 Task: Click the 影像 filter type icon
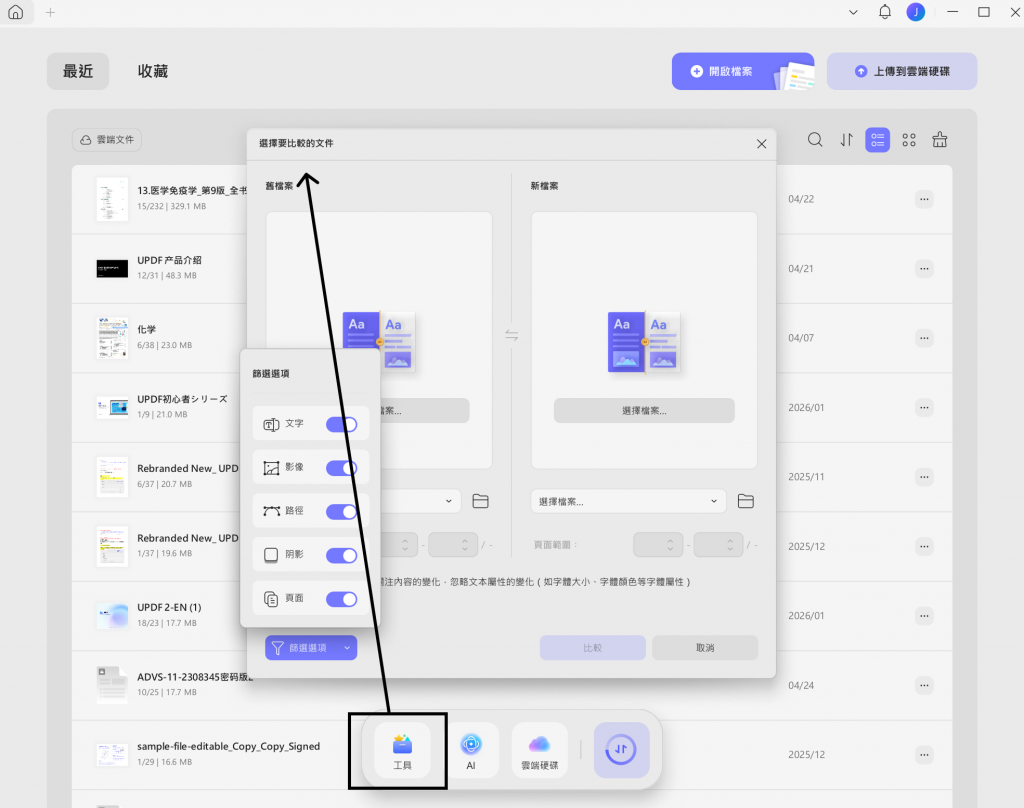271,468
